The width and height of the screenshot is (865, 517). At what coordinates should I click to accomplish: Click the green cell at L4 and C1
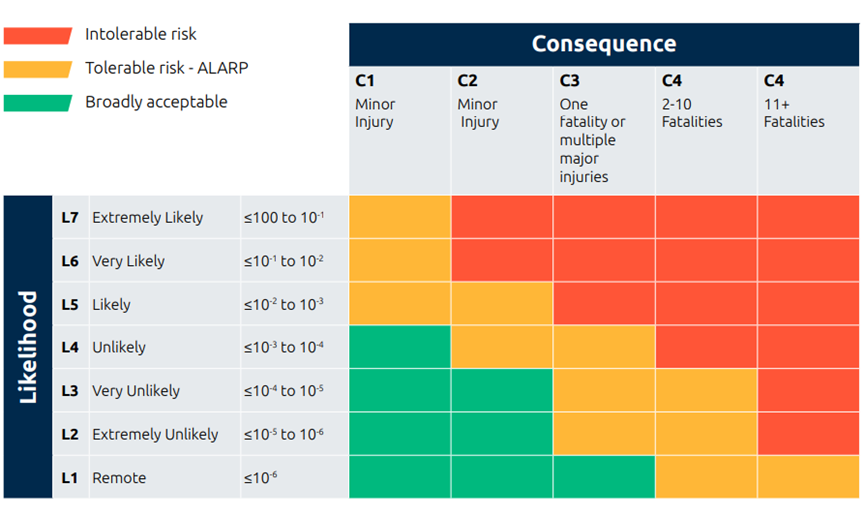click(x=400, y=347)
